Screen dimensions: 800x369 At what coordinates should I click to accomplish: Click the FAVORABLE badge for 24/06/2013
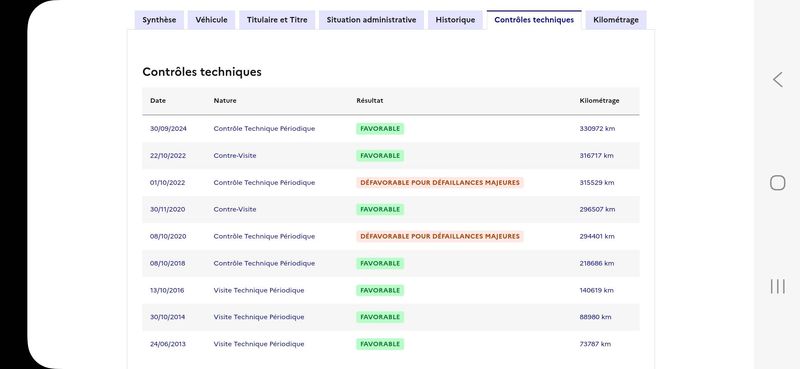pos(380,344)
